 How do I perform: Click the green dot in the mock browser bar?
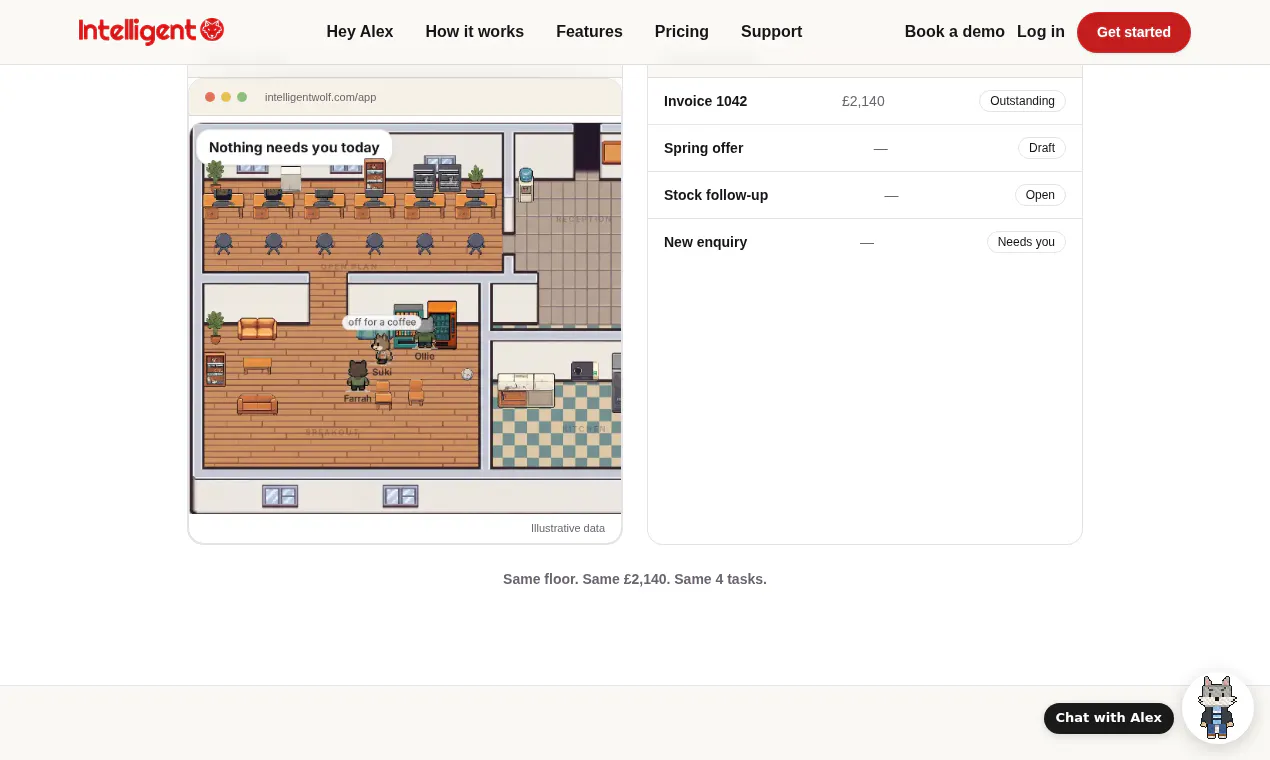click(x=242, y=97)
